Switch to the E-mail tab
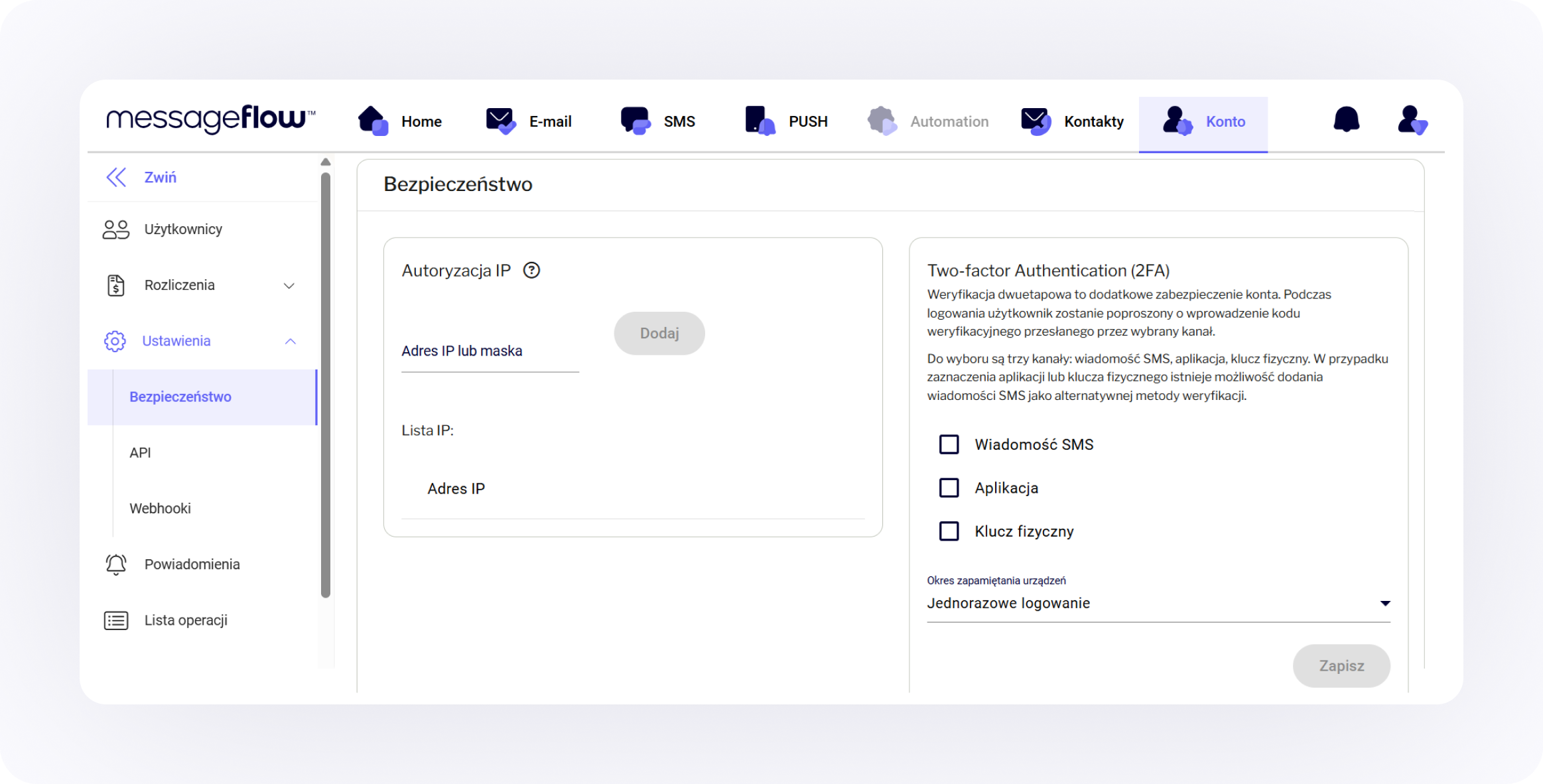 (529, 121)
